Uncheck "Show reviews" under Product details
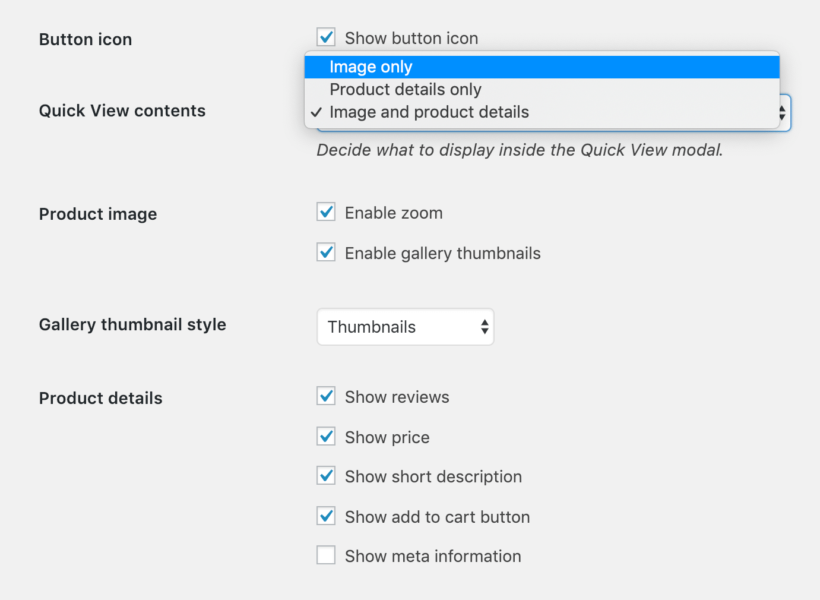Viewport: 820px width, 600px height. 325,396
